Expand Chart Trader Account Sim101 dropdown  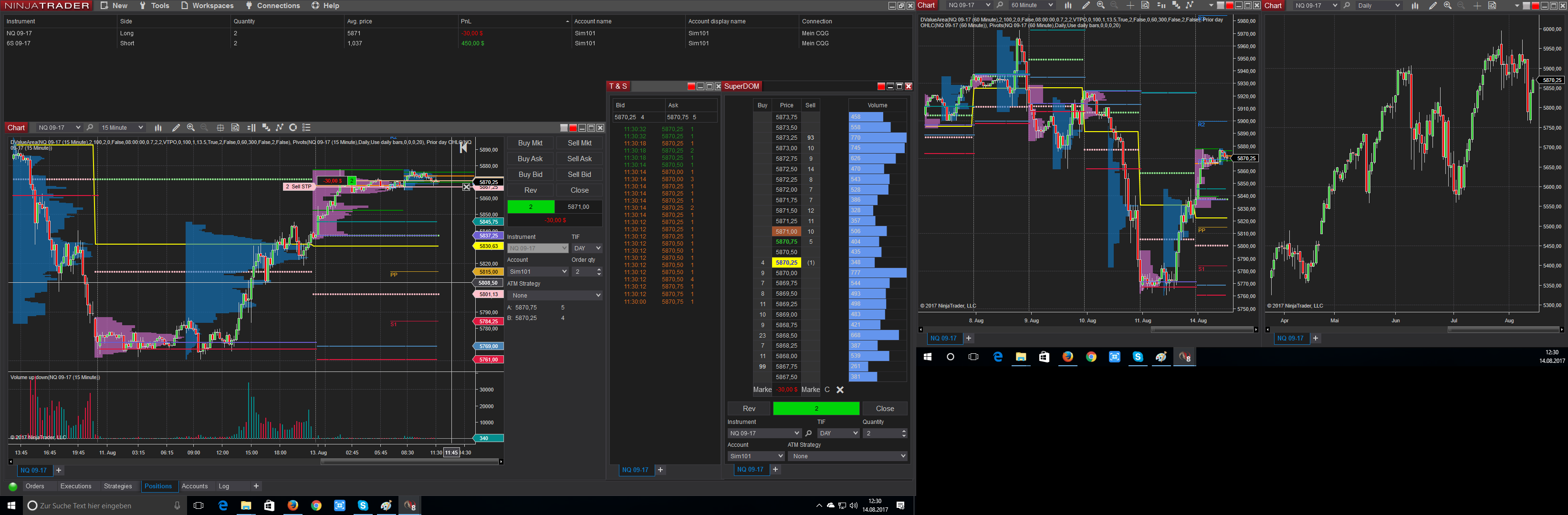tap(537, 272)
